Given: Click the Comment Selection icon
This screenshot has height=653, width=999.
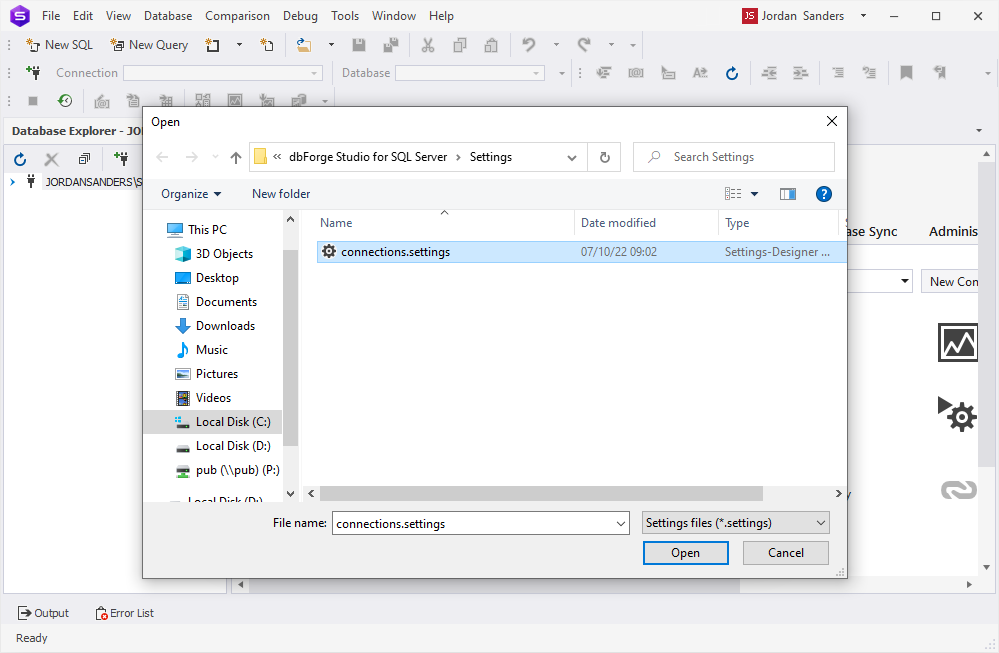Looking at the screenshot, I should [838, 73].
